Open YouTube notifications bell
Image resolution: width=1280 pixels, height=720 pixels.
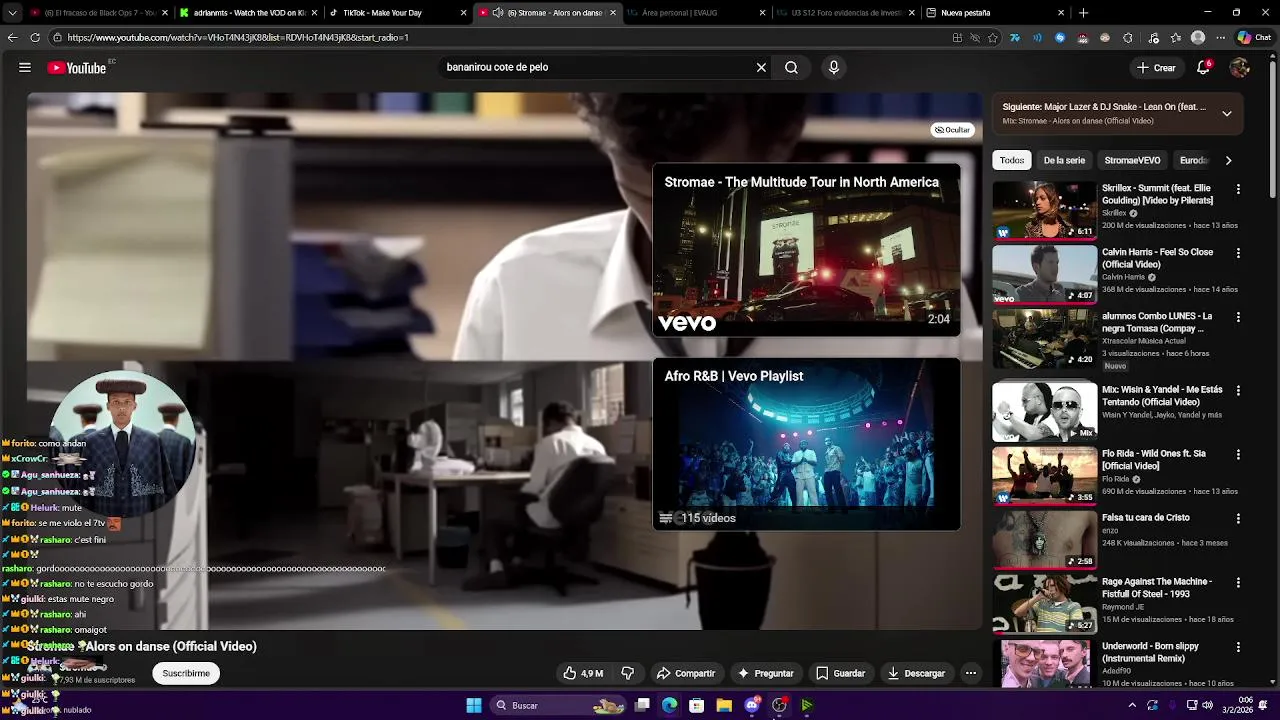pos(1203,68)
